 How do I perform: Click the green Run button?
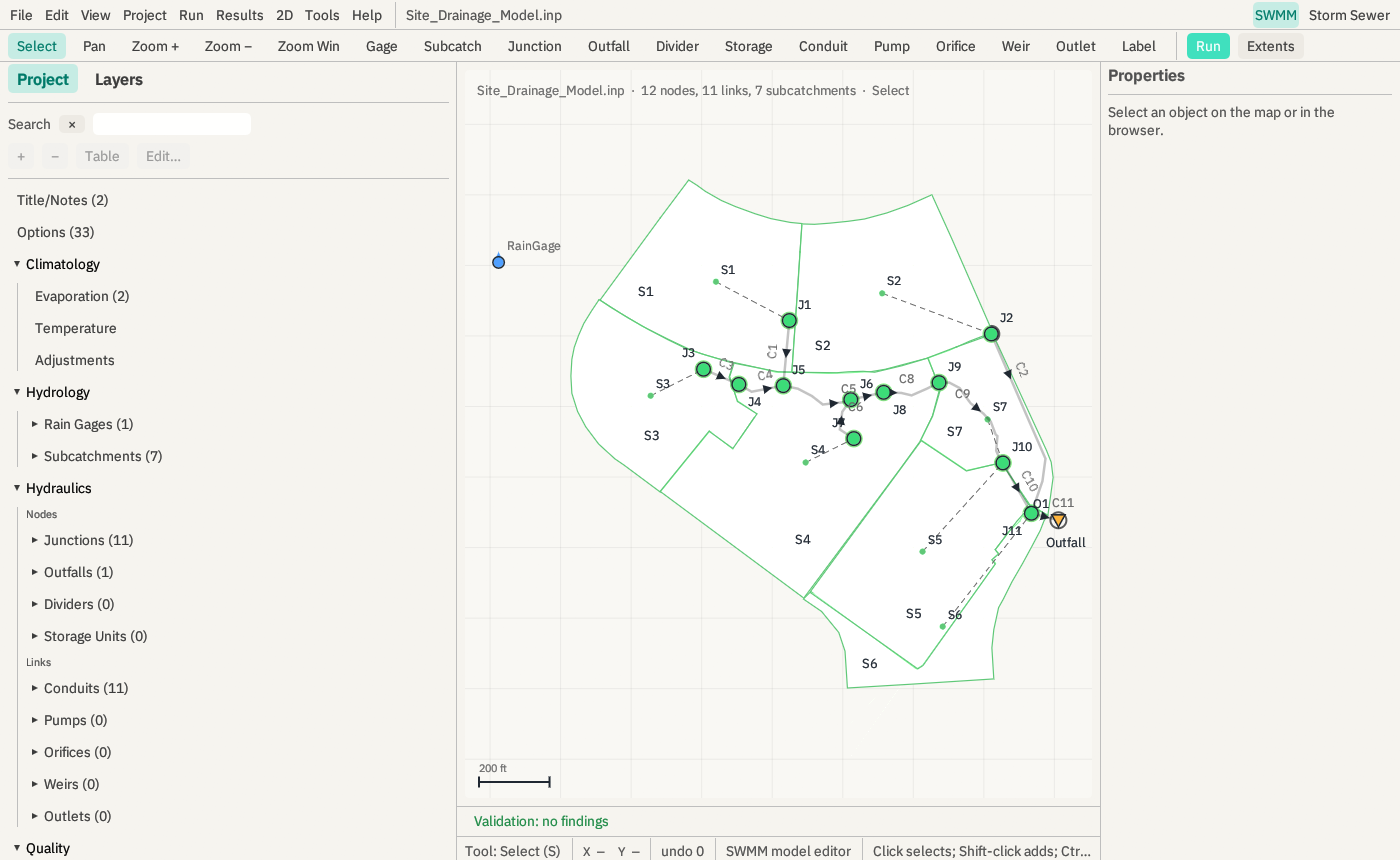pyautogui.click(x=1208, y=46)
